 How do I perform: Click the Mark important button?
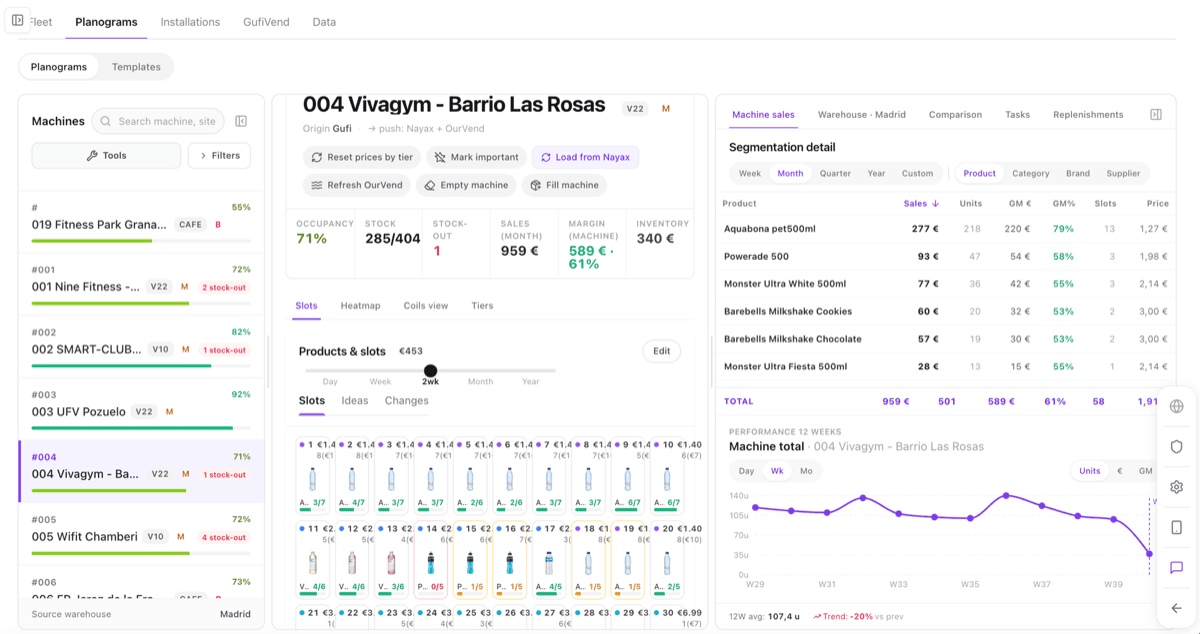coord(476,157)
